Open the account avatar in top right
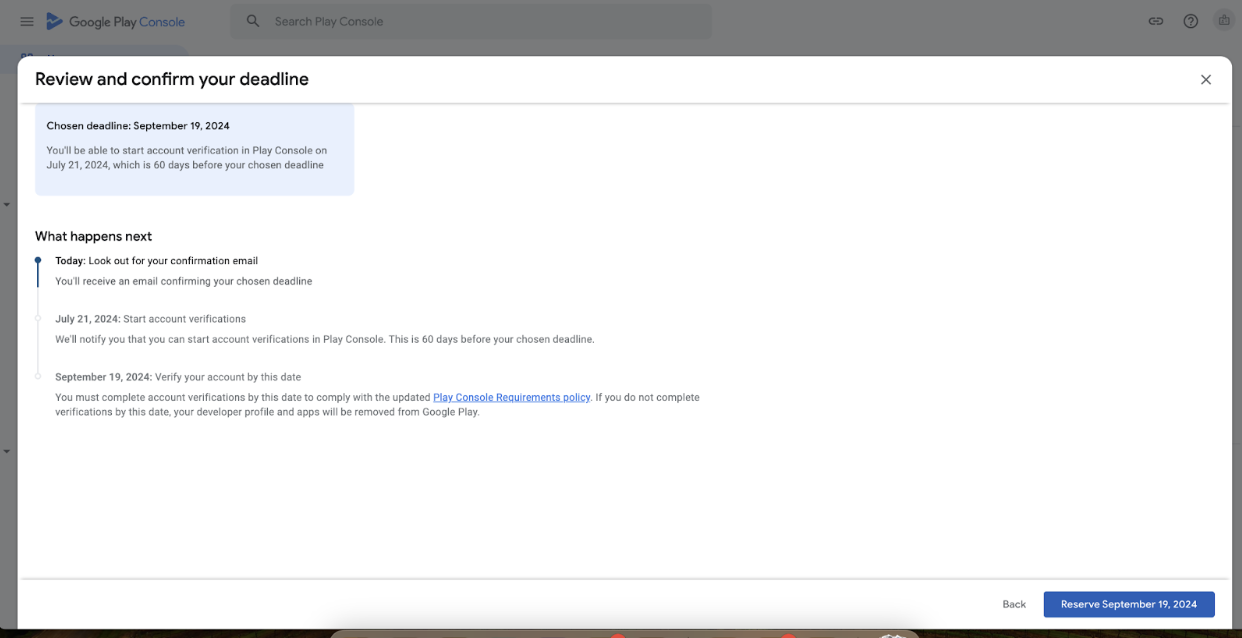This screenshot has width=1242, height=638. [1223, 21]
